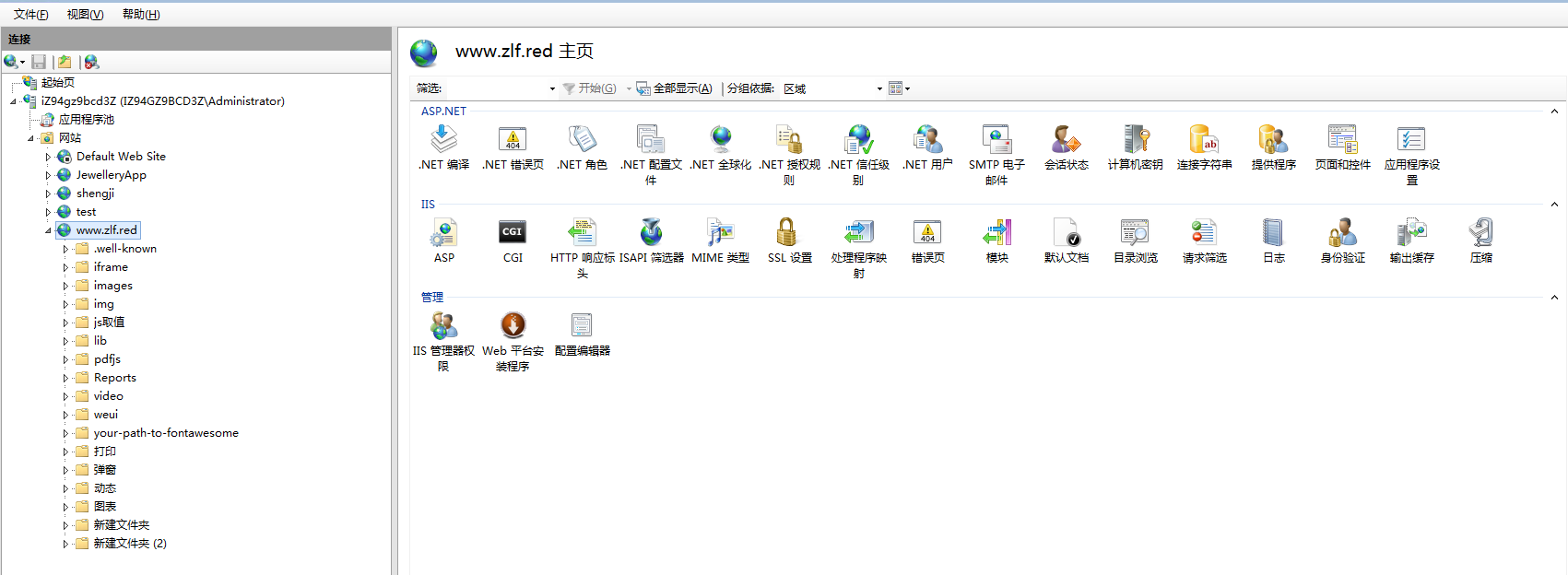
Task: Open the 处理程序映射 icon
Action: point(858,233)
